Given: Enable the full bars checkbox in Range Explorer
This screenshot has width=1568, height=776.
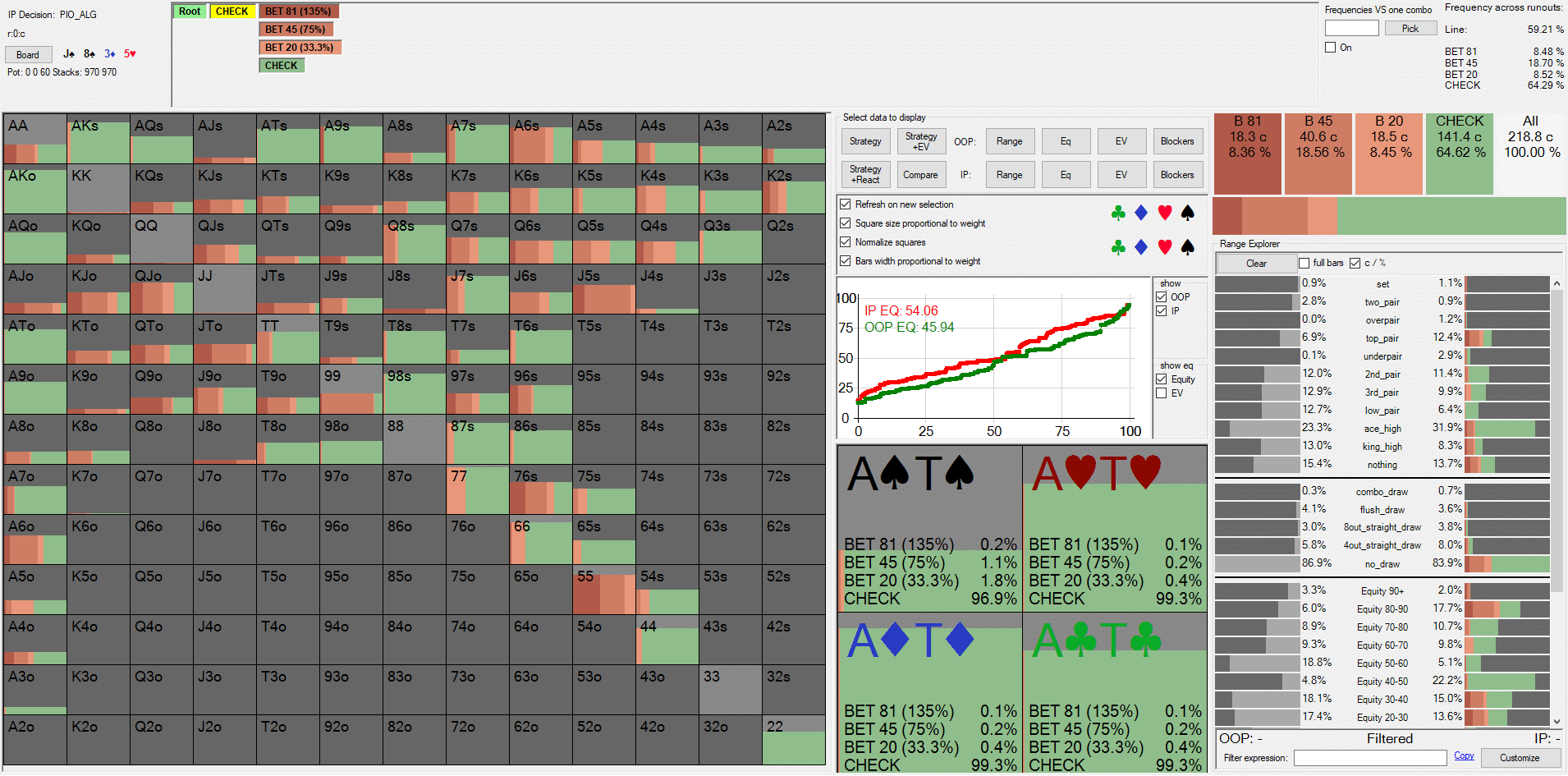Looking at the screenshot, I should click(x=1304, y=264).
